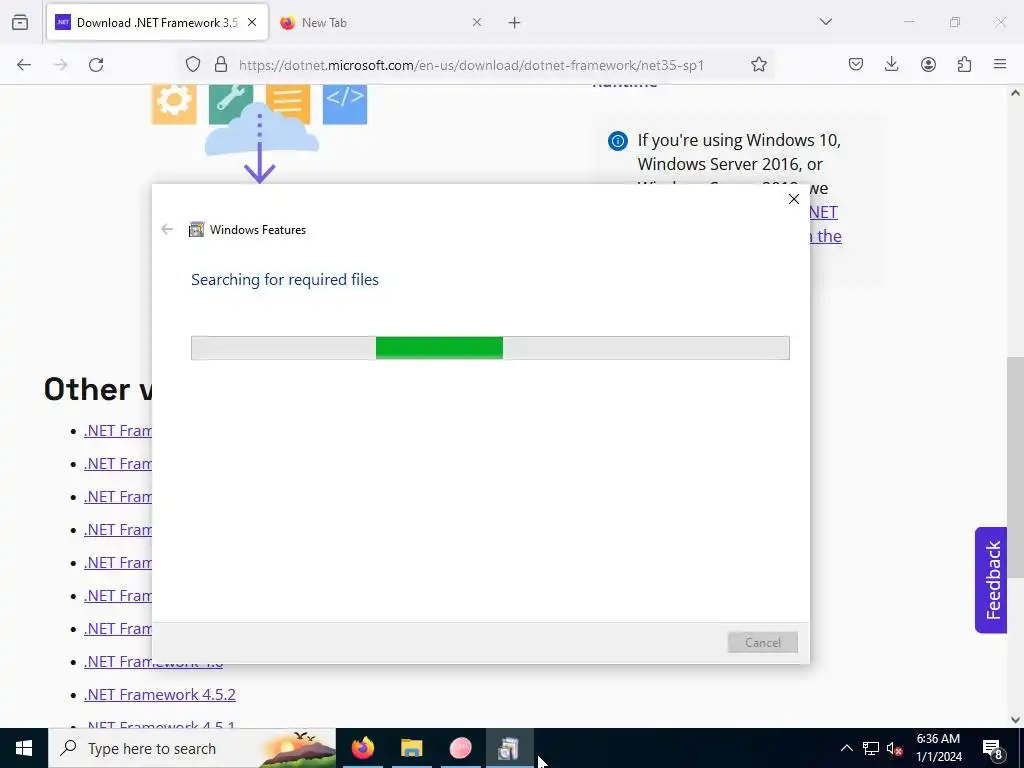Open a new browser tab with plus

tap(515, 23)
